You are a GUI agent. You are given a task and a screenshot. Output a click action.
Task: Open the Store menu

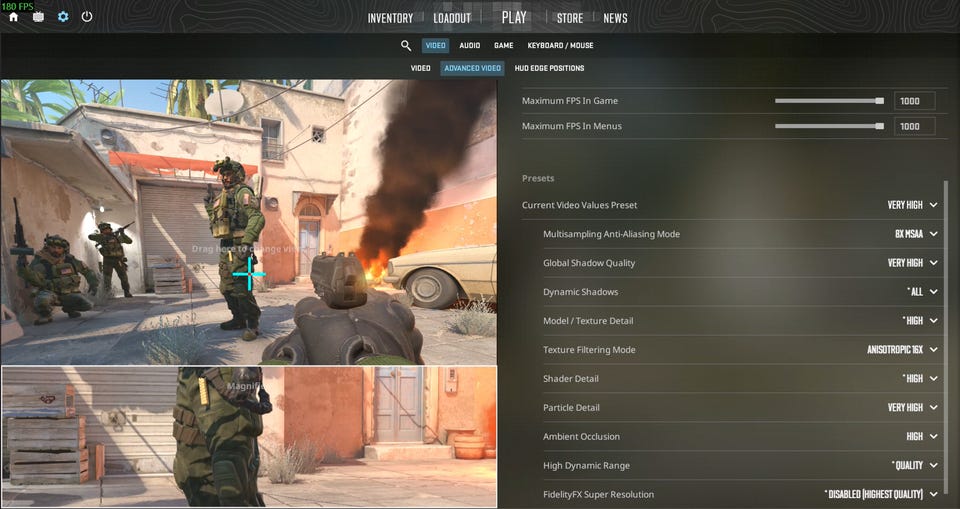569,18
